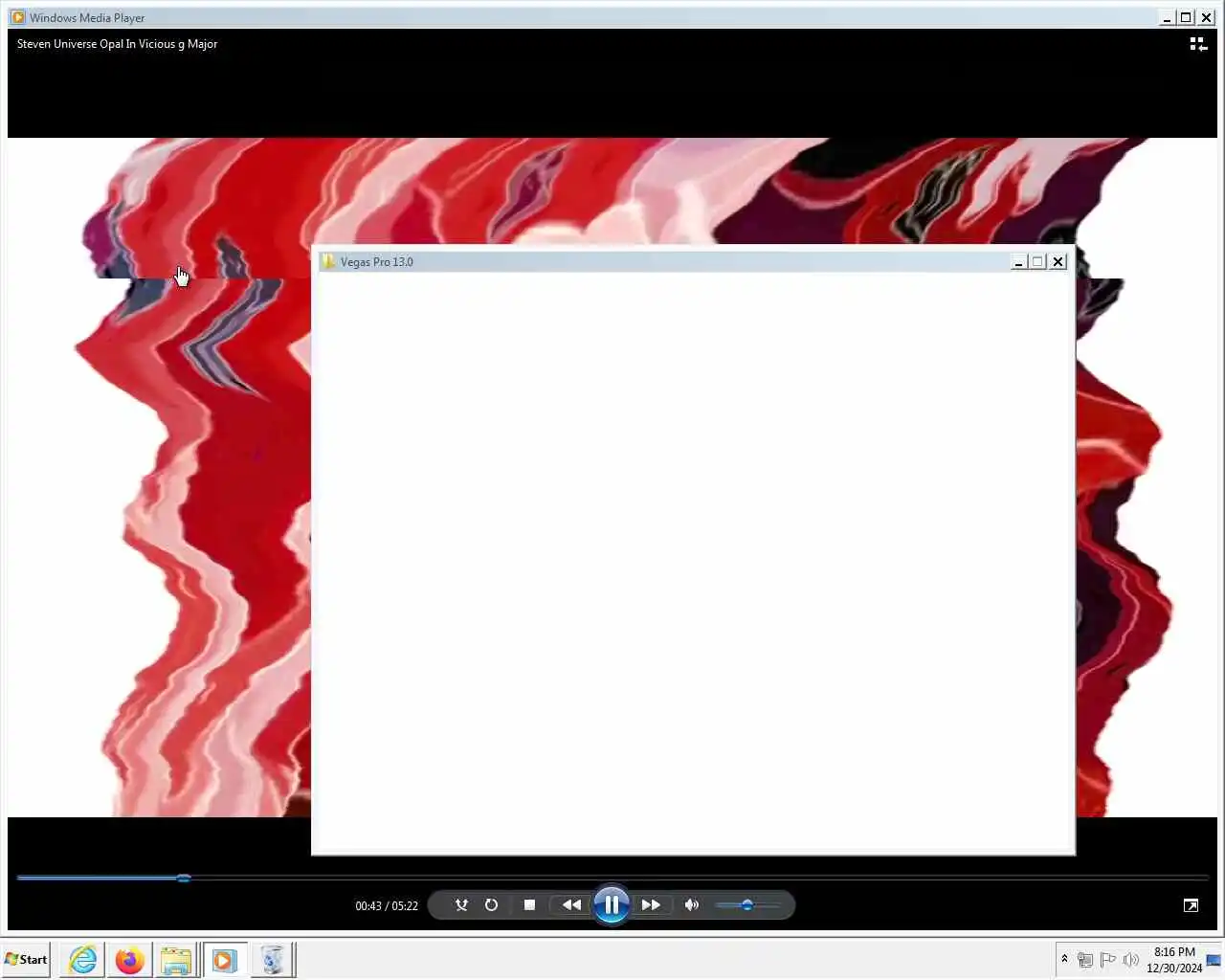Image resolution: width=1225 pixels, height=980 pixels.
Task: Close the Vegas Pro 13.0 window
Action: coord(1058,261)
